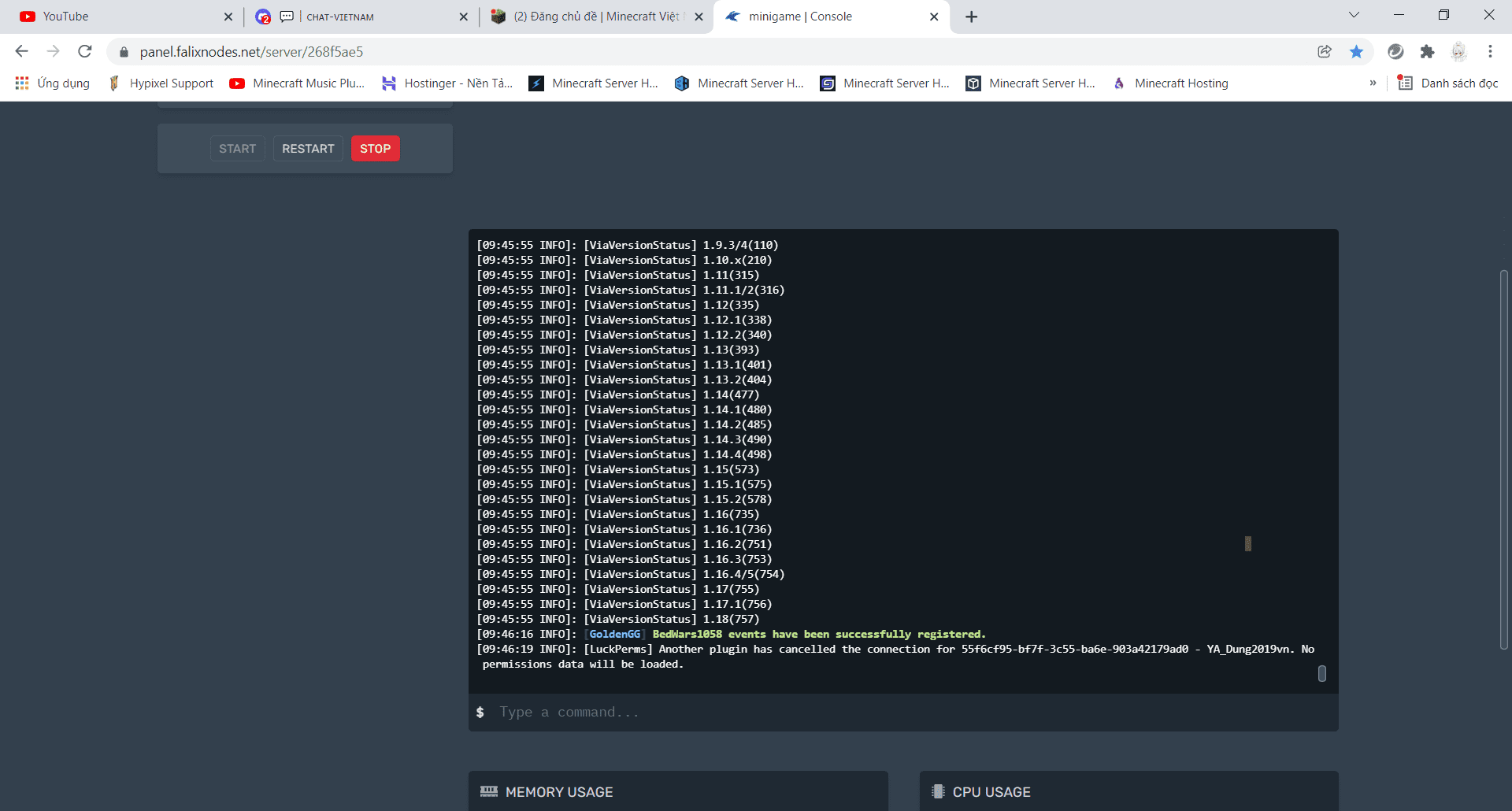The image size is (1512, 811).
Task: Open the Minecraft Hosting bookmark
Action: pyautogui.click(x=1170, y=83)
